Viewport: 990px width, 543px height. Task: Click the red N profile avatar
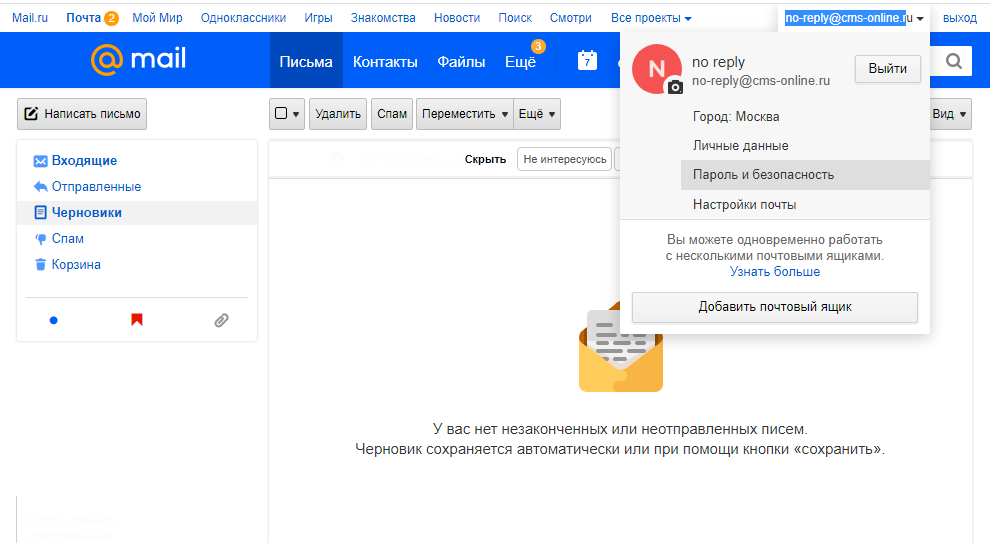657,68
